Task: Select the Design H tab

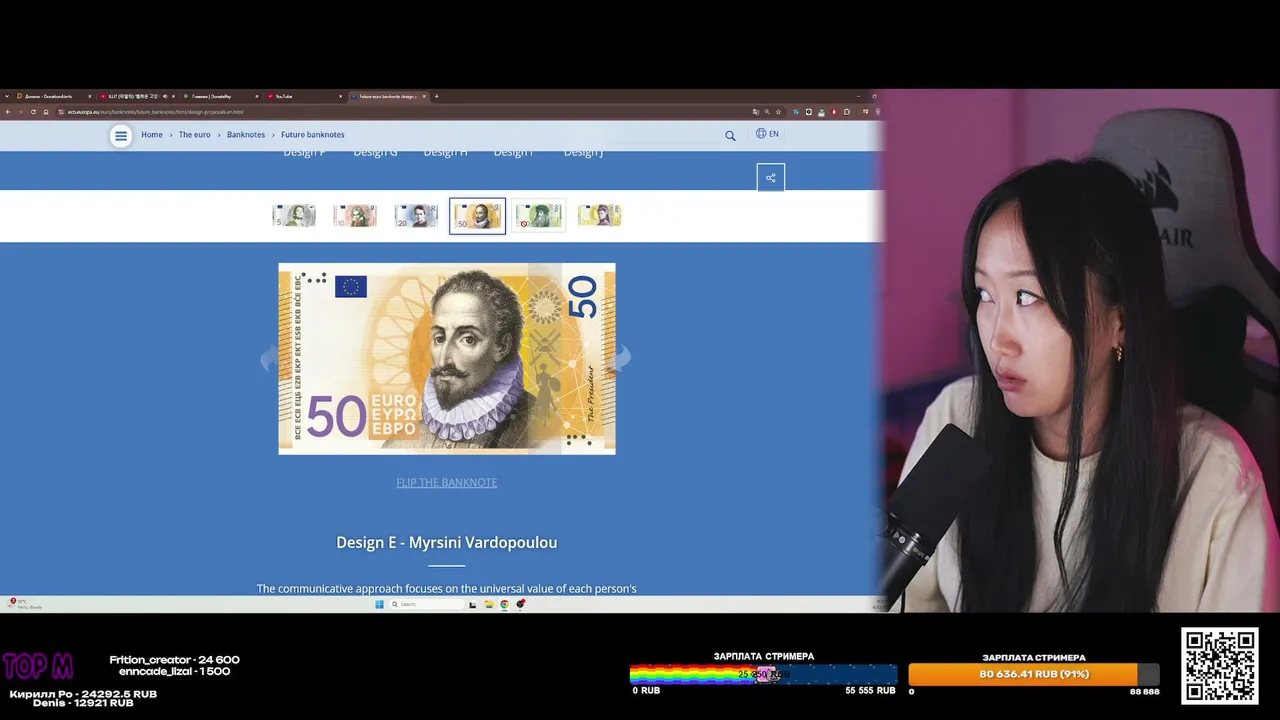Action: point(445,153)
